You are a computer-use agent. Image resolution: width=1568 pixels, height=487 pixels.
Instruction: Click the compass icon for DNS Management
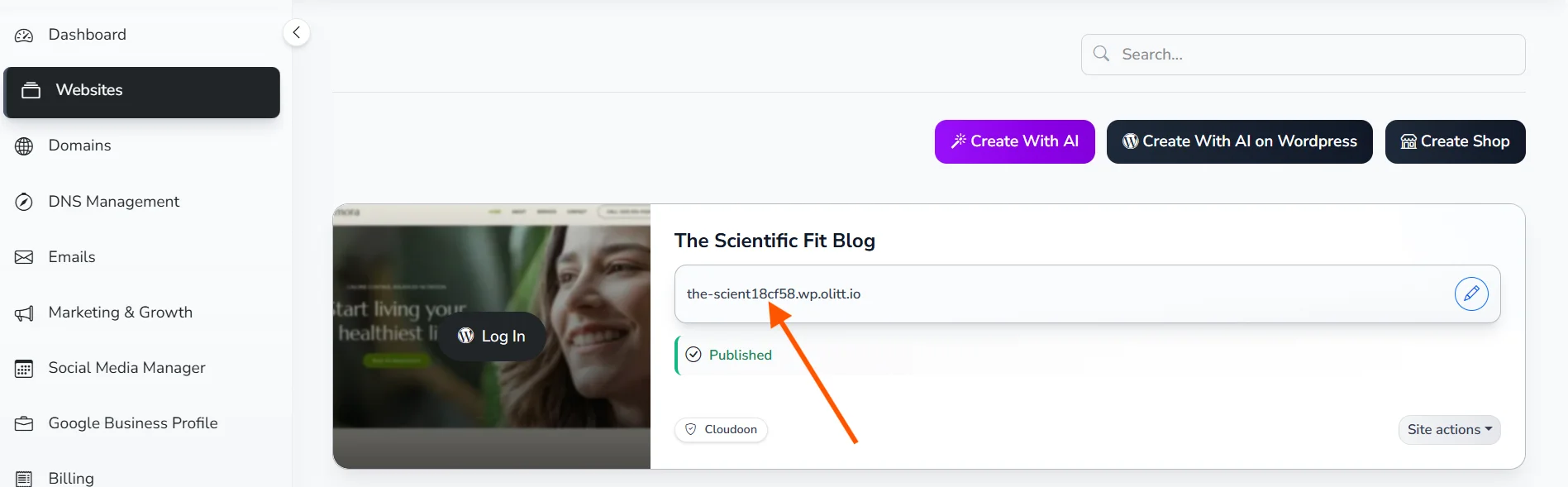24,202
